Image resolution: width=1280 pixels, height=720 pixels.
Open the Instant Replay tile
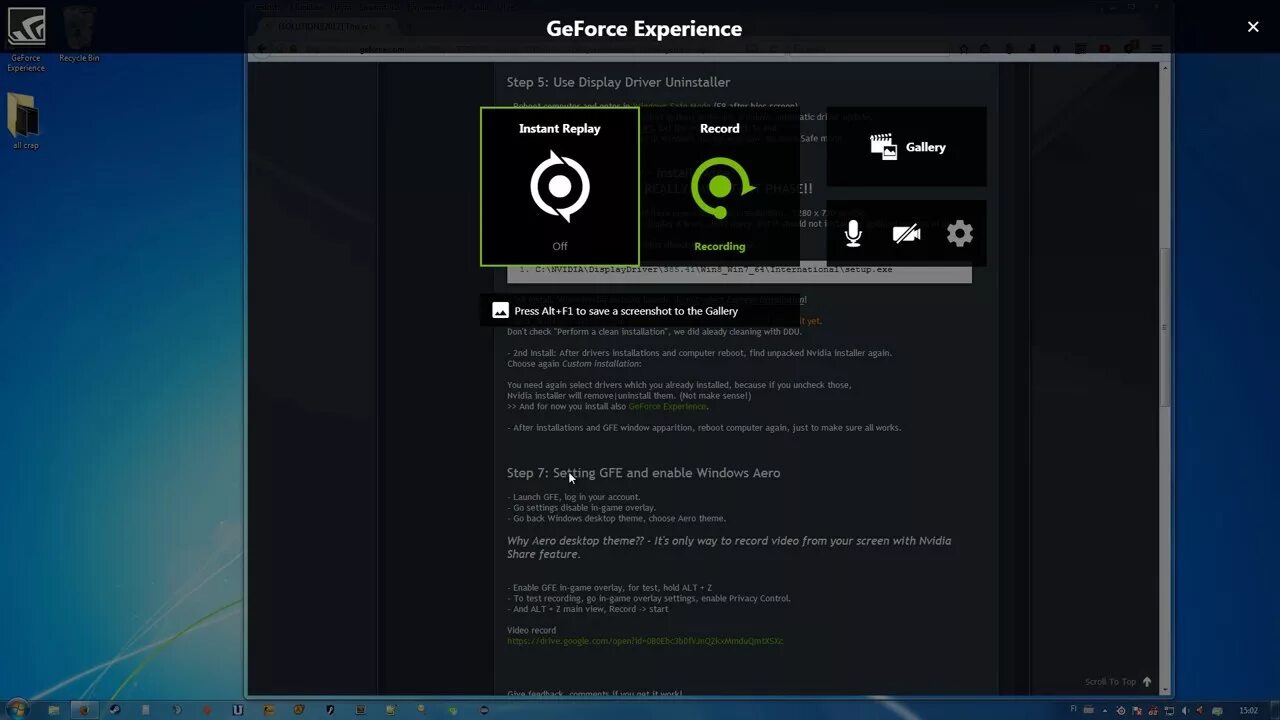tap(560, 187)
